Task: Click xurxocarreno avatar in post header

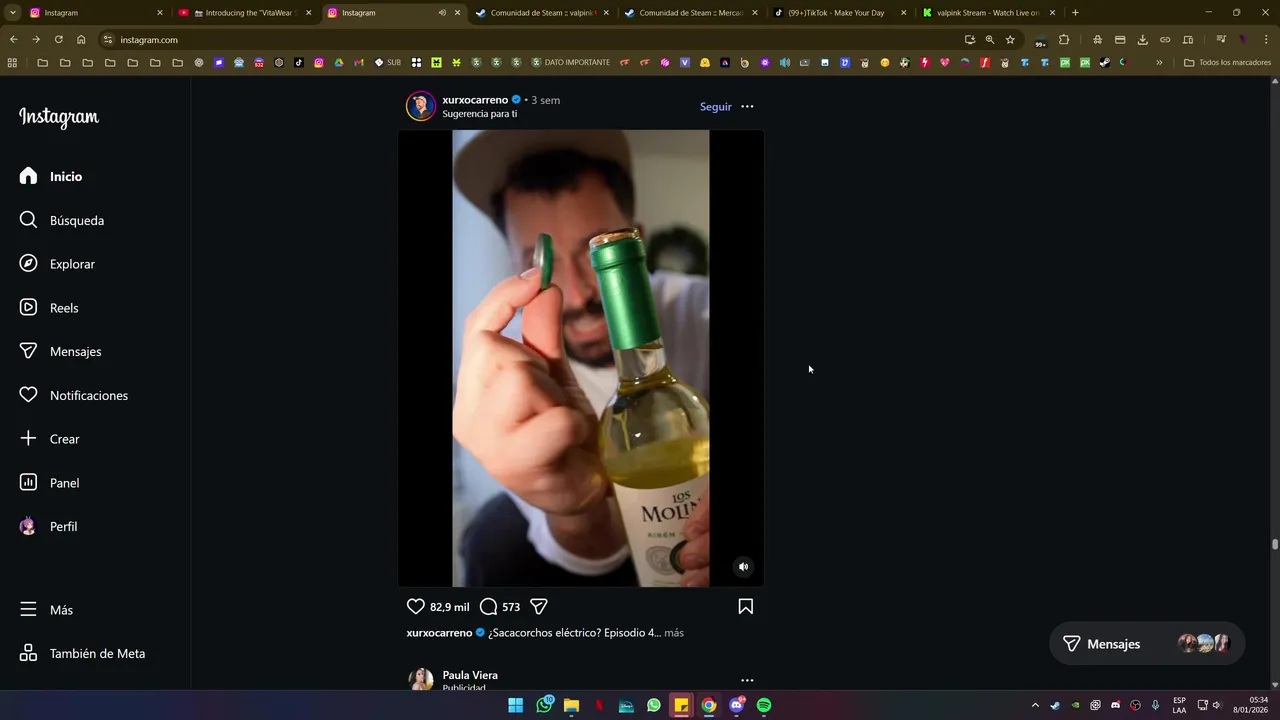Action: [x=421, y=106]
